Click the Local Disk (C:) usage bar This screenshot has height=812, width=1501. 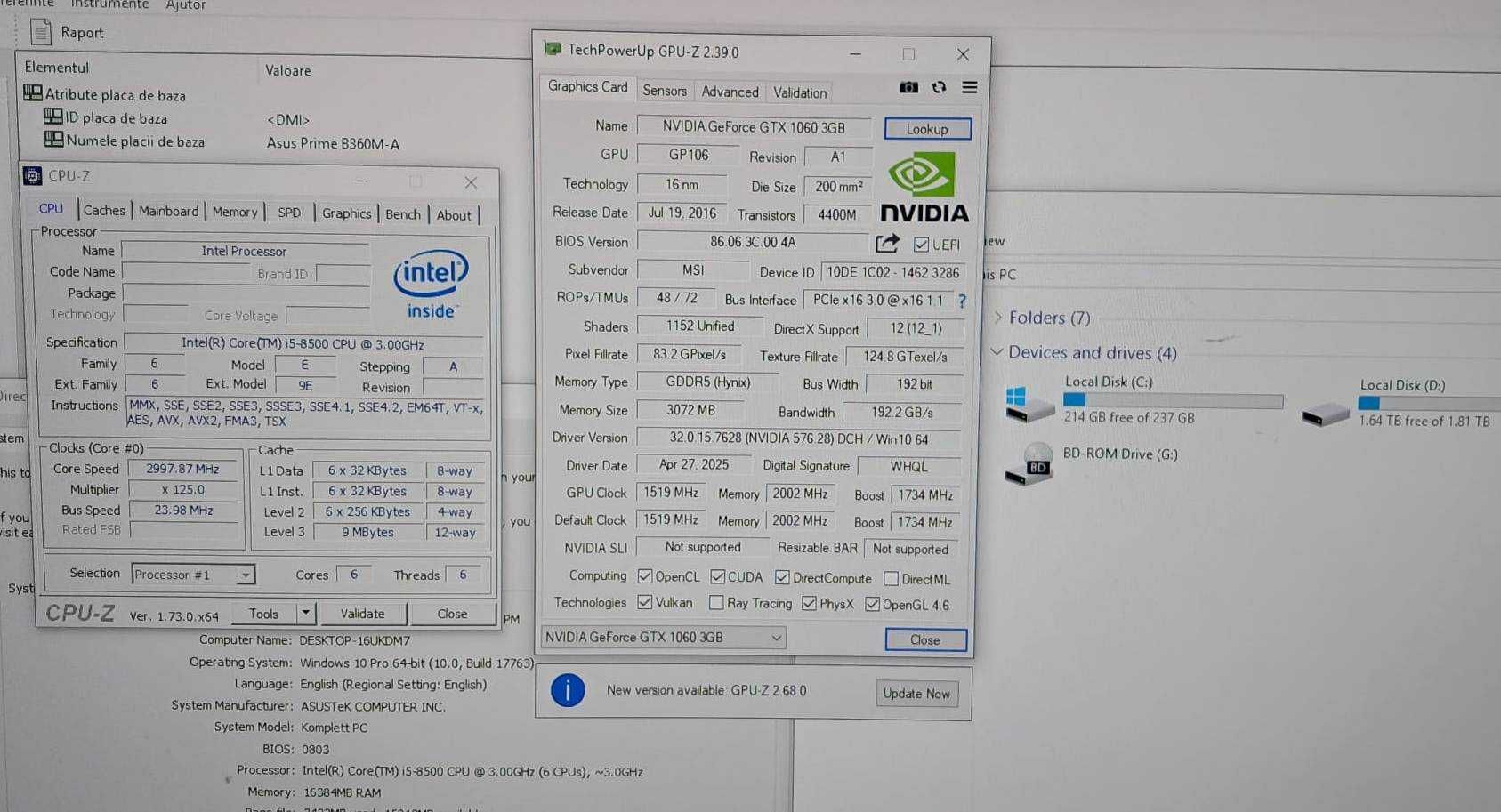point(1174,400)
